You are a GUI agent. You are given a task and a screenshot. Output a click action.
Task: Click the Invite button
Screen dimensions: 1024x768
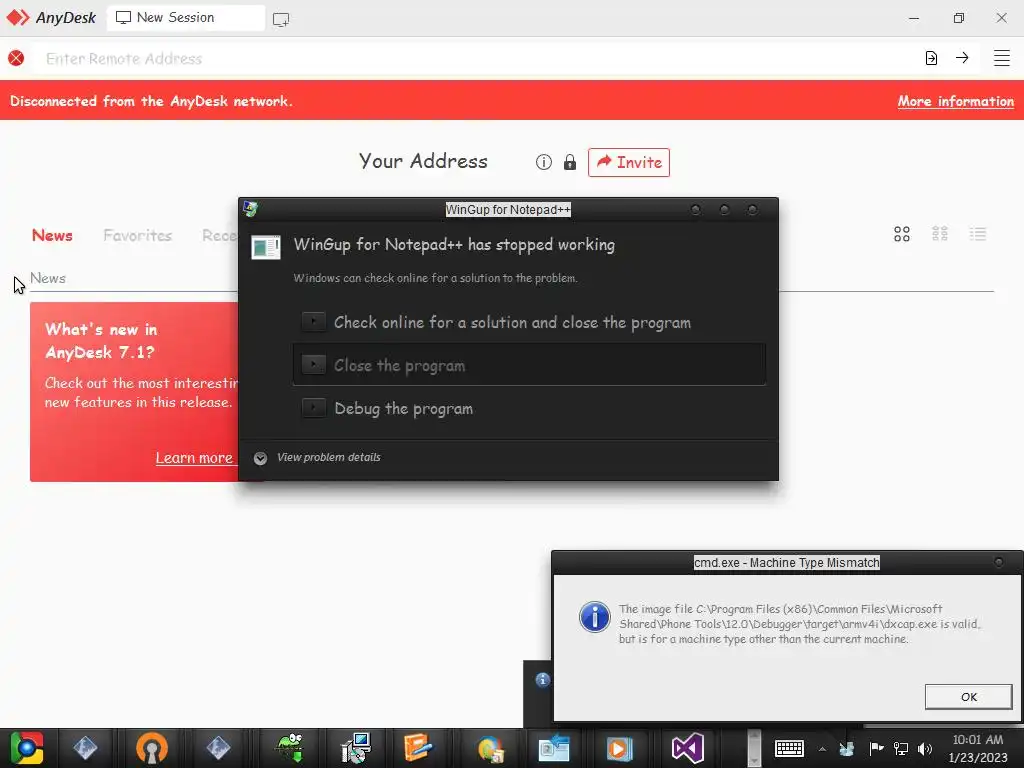[629, 162]
